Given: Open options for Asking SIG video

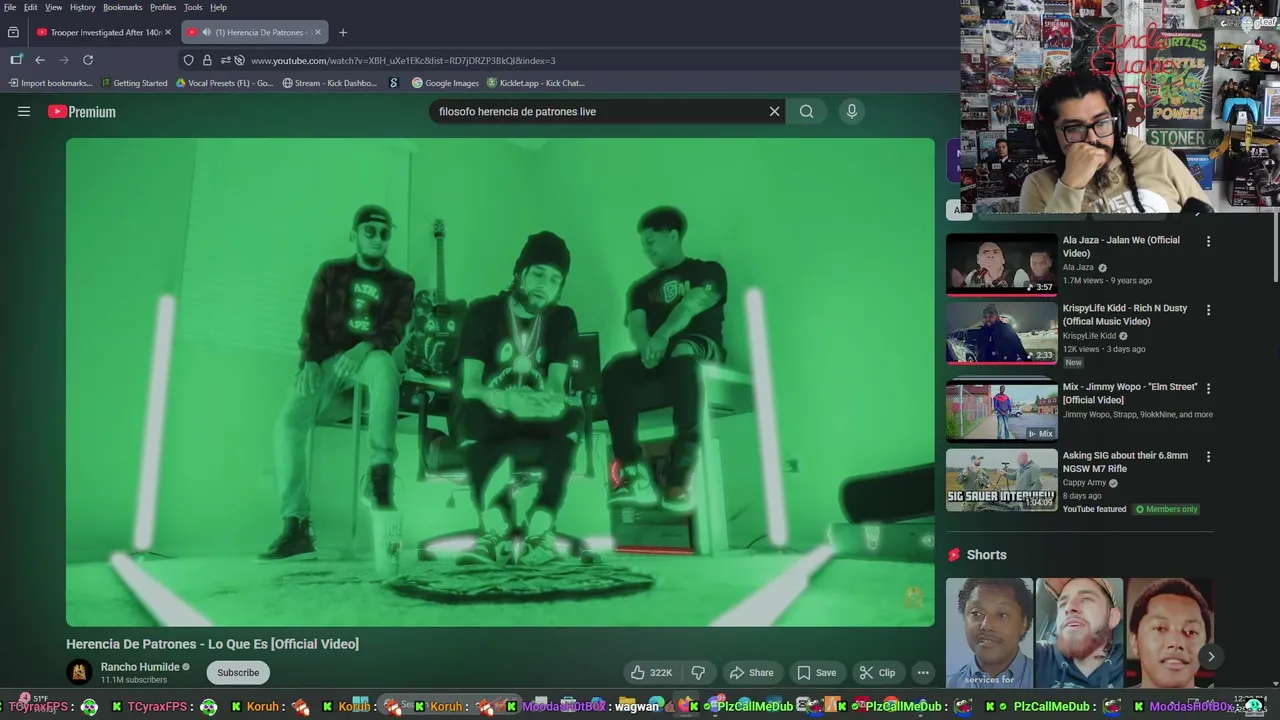Looking at the screenshot, I should 1208,456.
